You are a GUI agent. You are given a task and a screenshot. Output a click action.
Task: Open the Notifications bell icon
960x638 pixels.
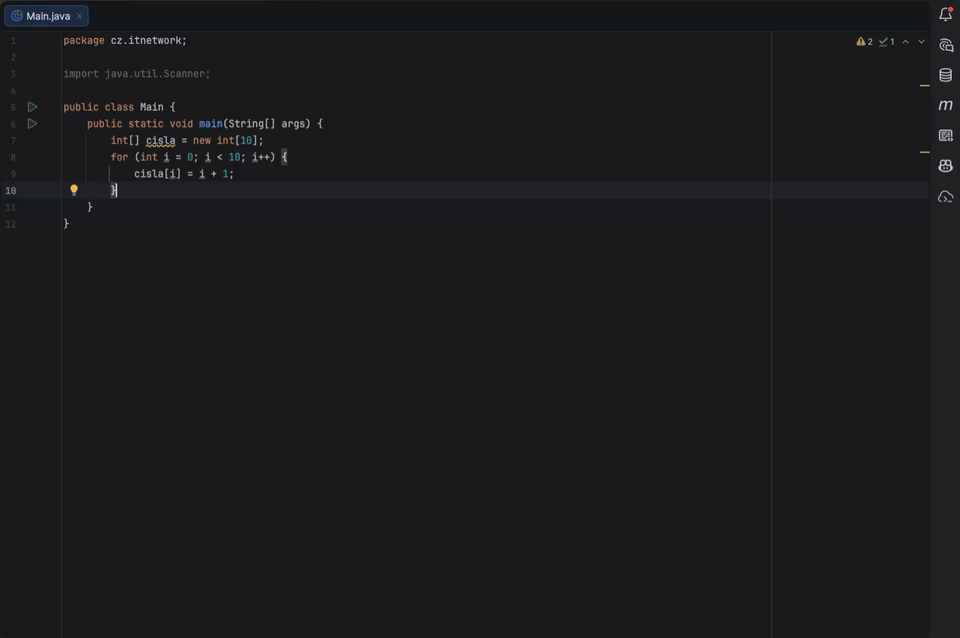[x=945, y=13]
